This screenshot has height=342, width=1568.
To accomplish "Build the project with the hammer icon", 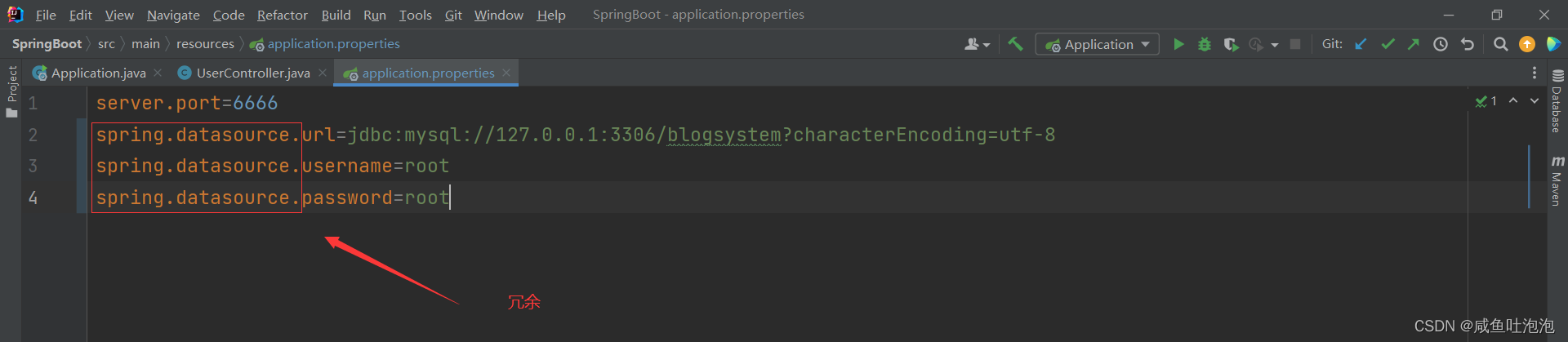I will coord(1015,44).
